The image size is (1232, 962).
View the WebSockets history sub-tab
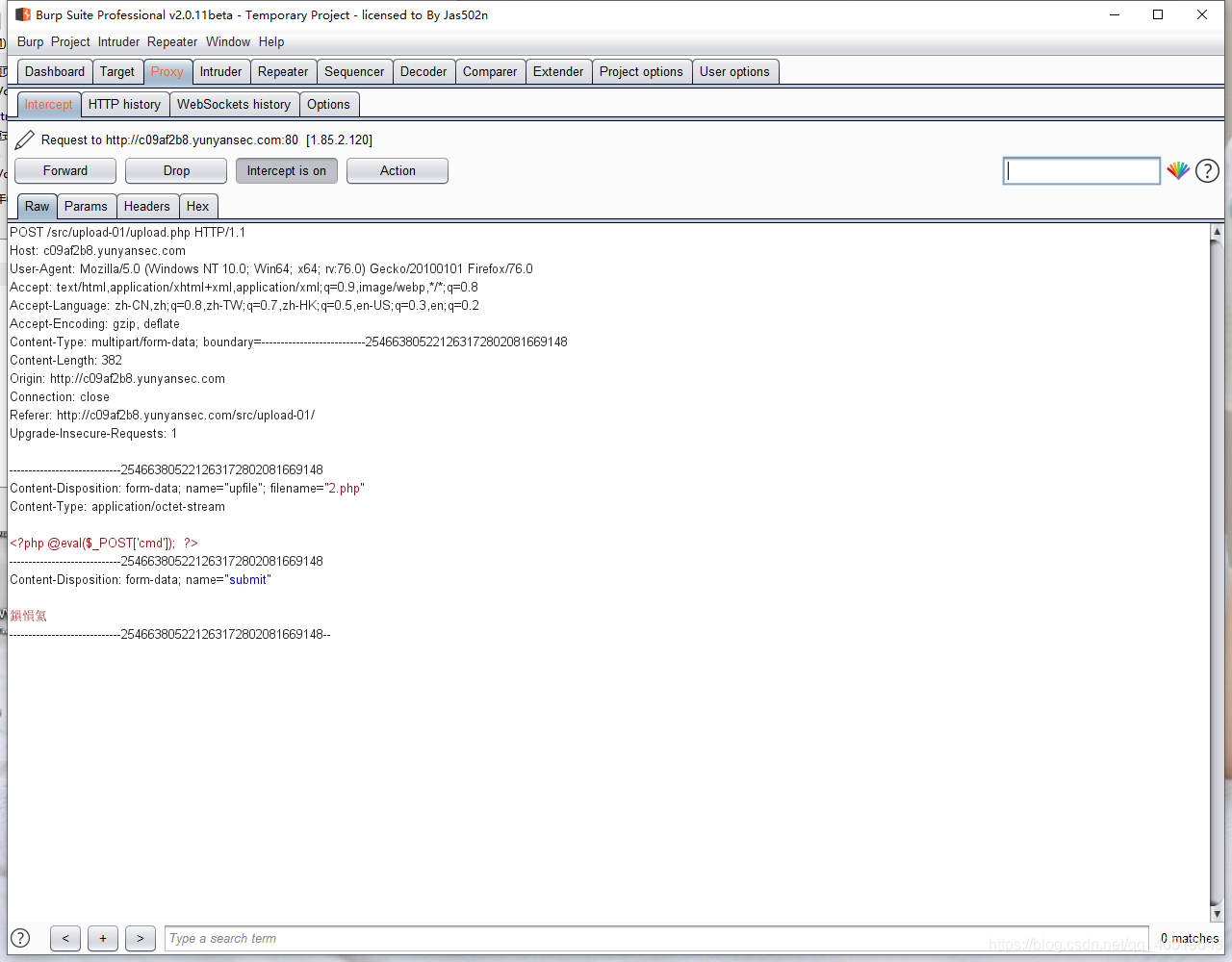234,105
